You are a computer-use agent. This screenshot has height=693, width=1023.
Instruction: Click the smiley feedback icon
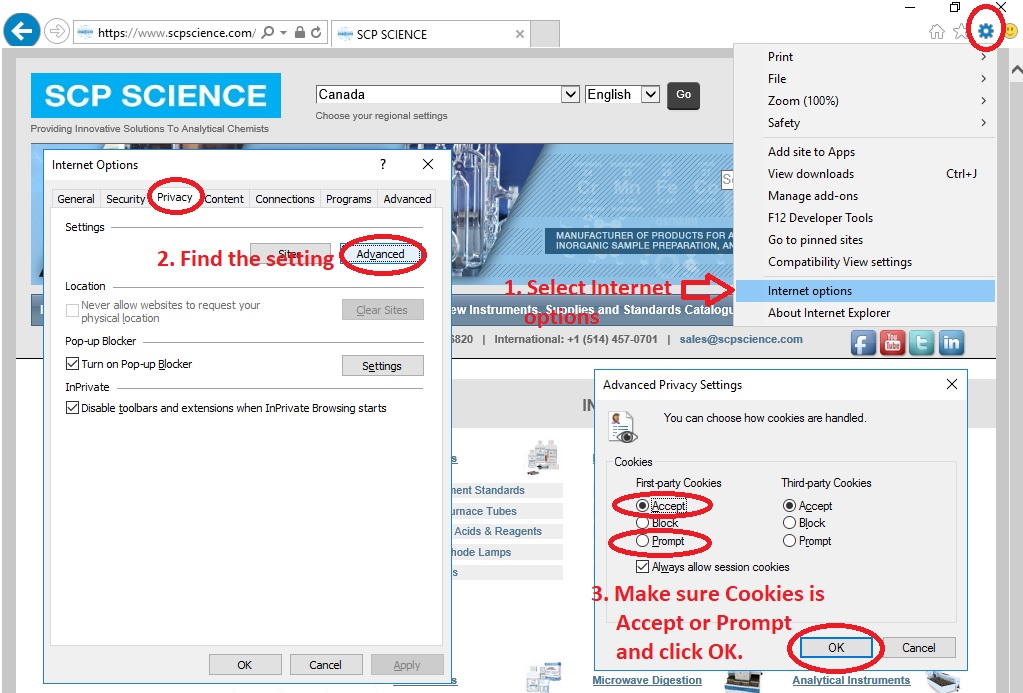(1011, 31)
